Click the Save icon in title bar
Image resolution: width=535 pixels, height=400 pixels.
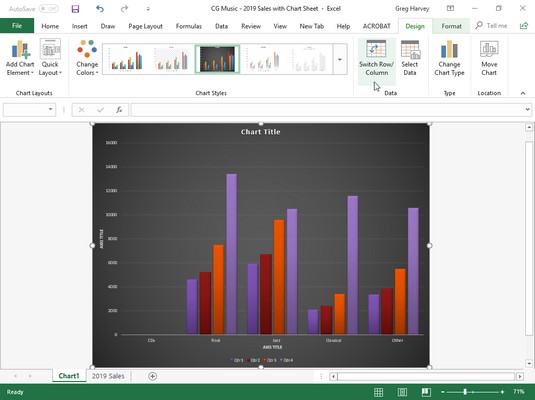[x=75, y=9]
